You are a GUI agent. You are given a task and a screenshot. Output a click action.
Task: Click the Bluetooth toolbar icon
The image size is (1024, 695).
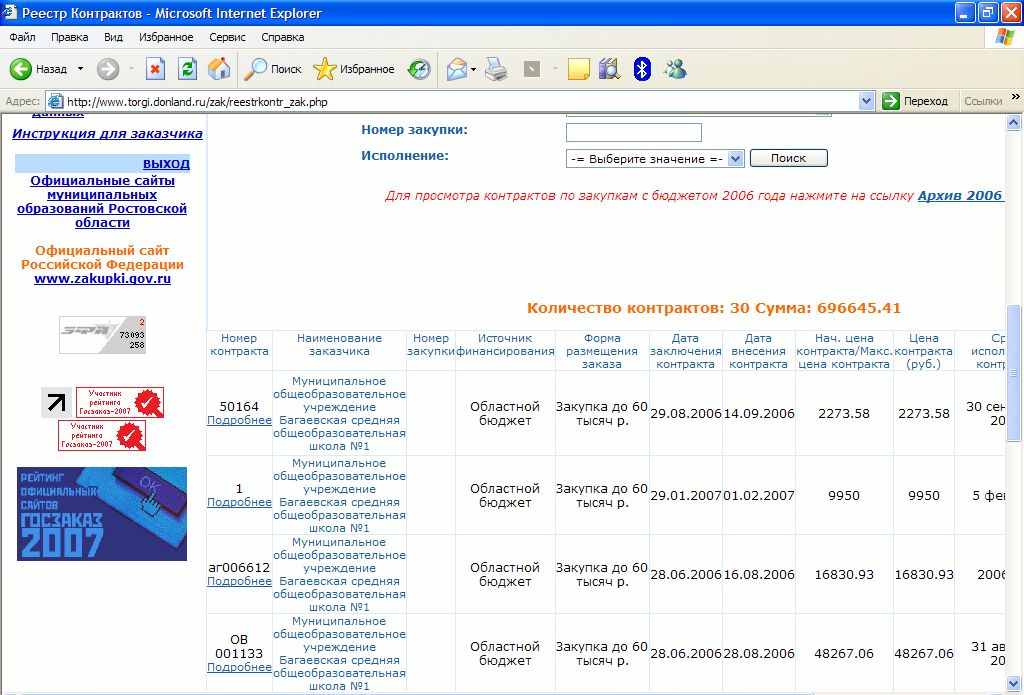(x=642, y=69)
